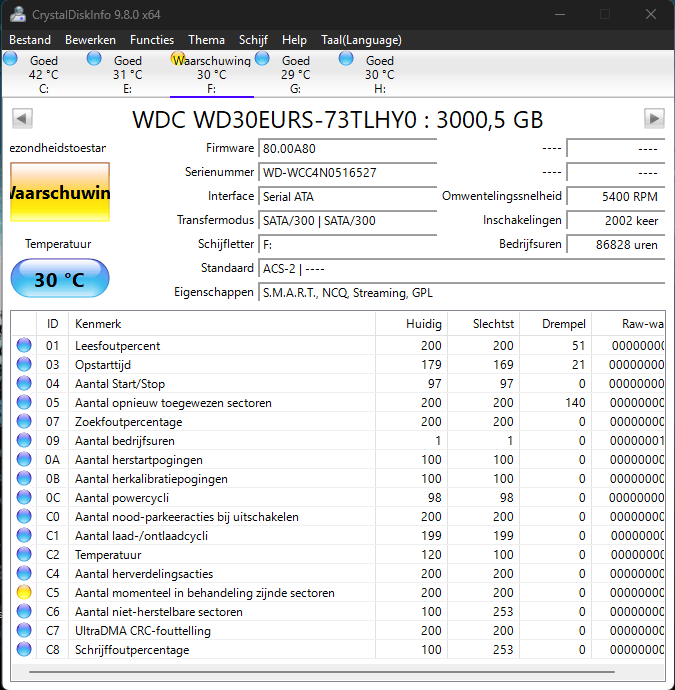Click the blue status orb for drive G:
The image size is (675, 690).
pyautogui.click(x=262, y=59)
